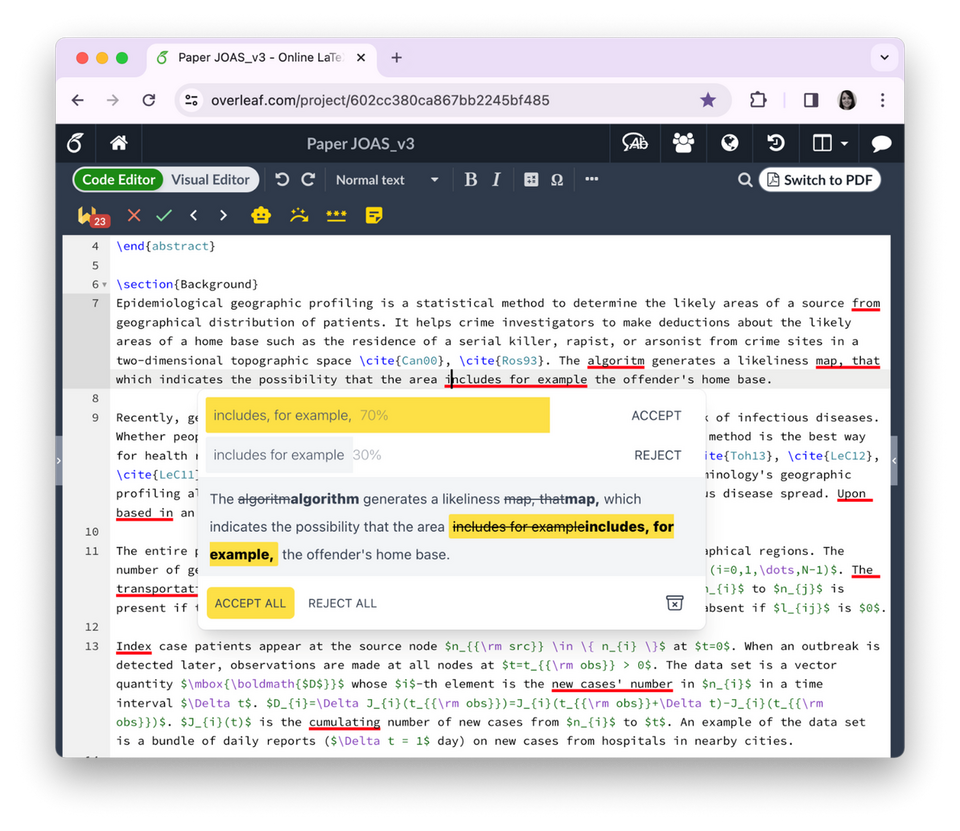Screen dimensions: 960x831
Task: Click REJECT ALL button
Action: click(342, 603)
